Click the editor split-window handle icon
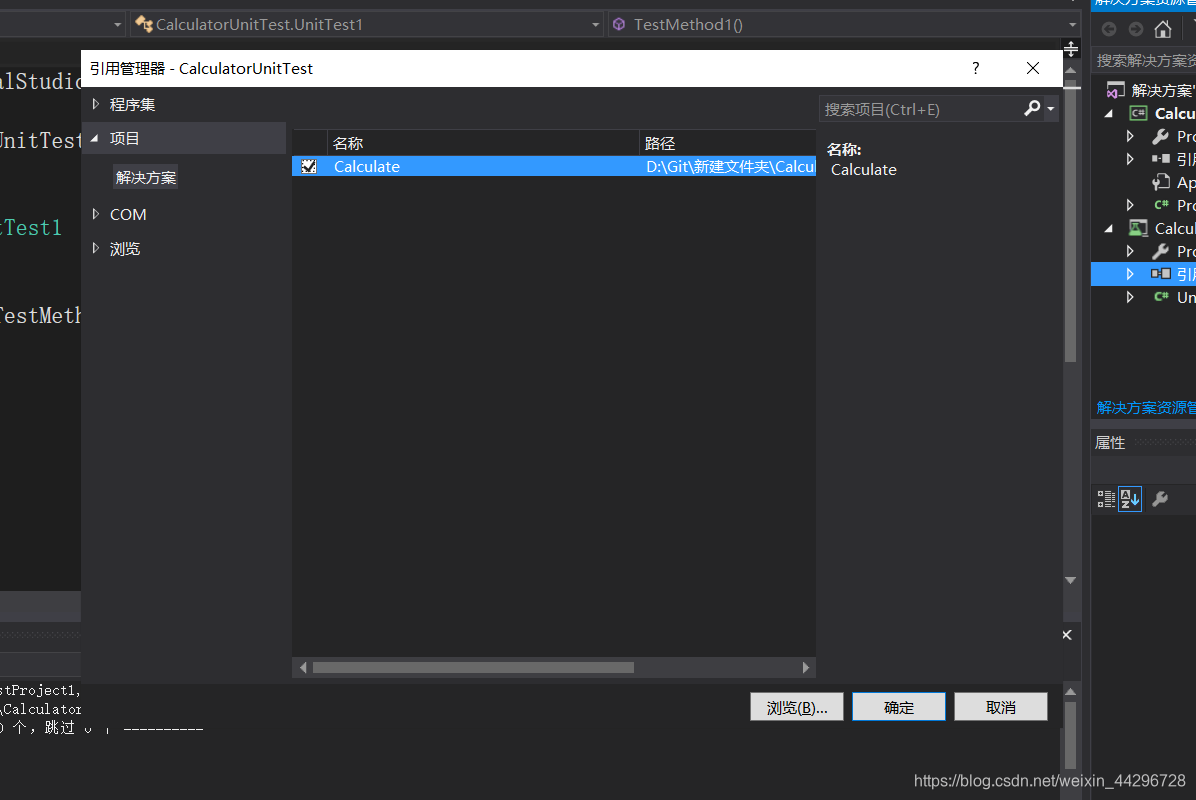Viewport: 1196px width, 800px height. 1071,50
